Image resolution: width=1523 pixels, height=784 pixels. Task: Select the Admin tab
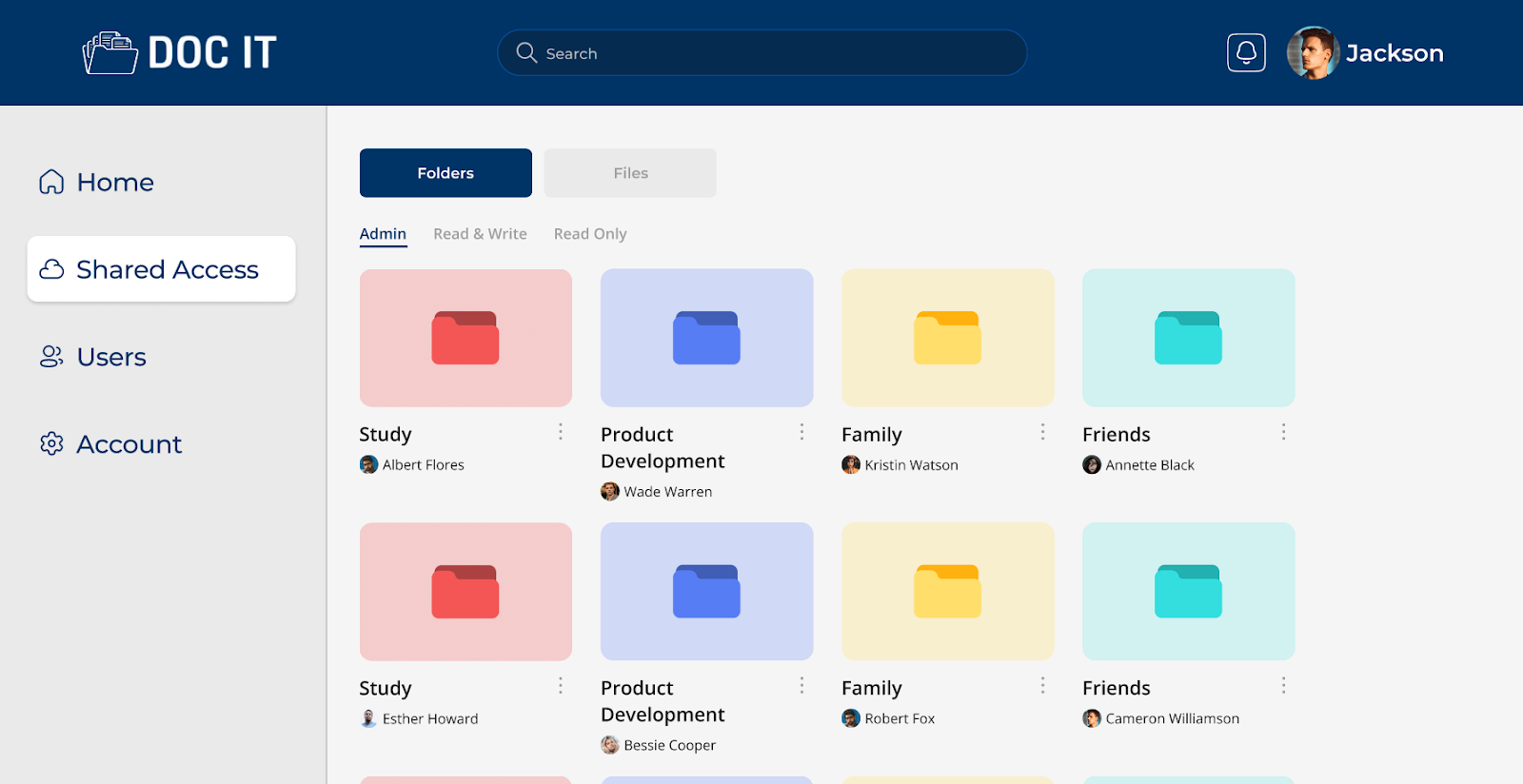coord(383,234)
